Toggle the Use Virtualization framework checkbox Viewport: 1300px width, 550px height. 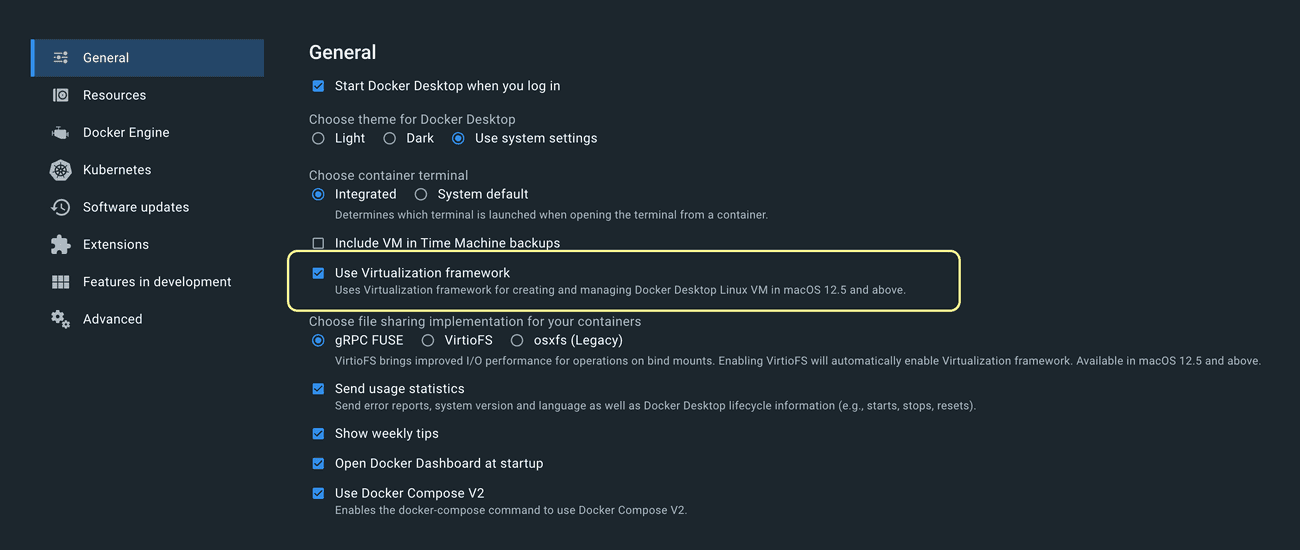[x=318, y=273]
